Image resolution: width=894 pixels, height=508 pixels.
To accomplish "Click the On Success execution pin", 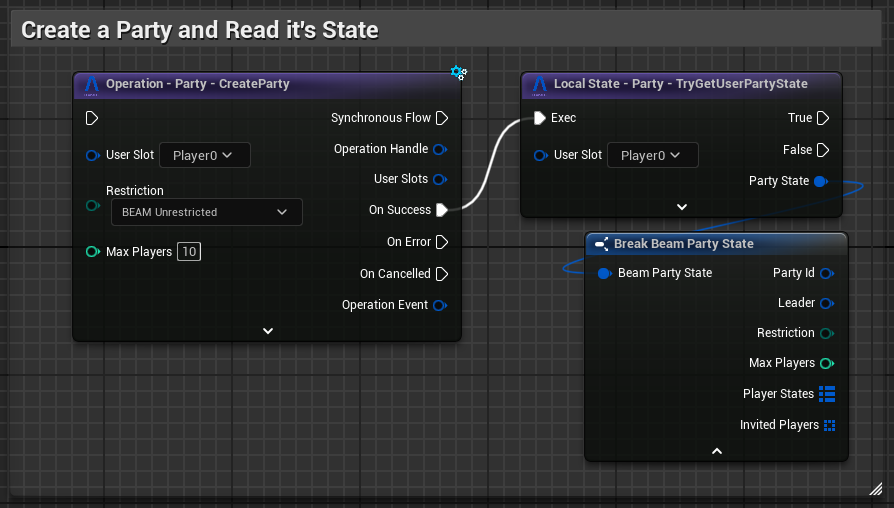I will [x=441, y=210].
